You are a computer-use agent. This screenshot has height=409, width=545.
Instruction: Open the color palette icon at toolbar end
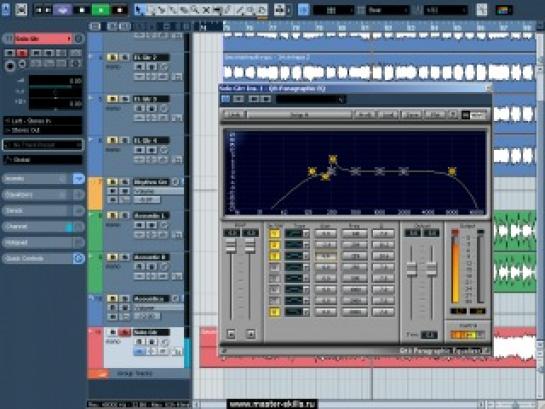(503, 10)
